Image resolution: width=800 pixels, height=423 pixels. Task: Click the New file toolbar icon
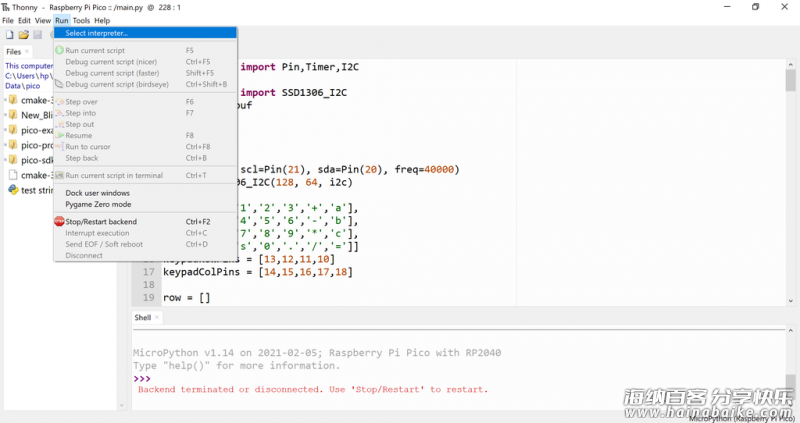(x=9, y=35)
